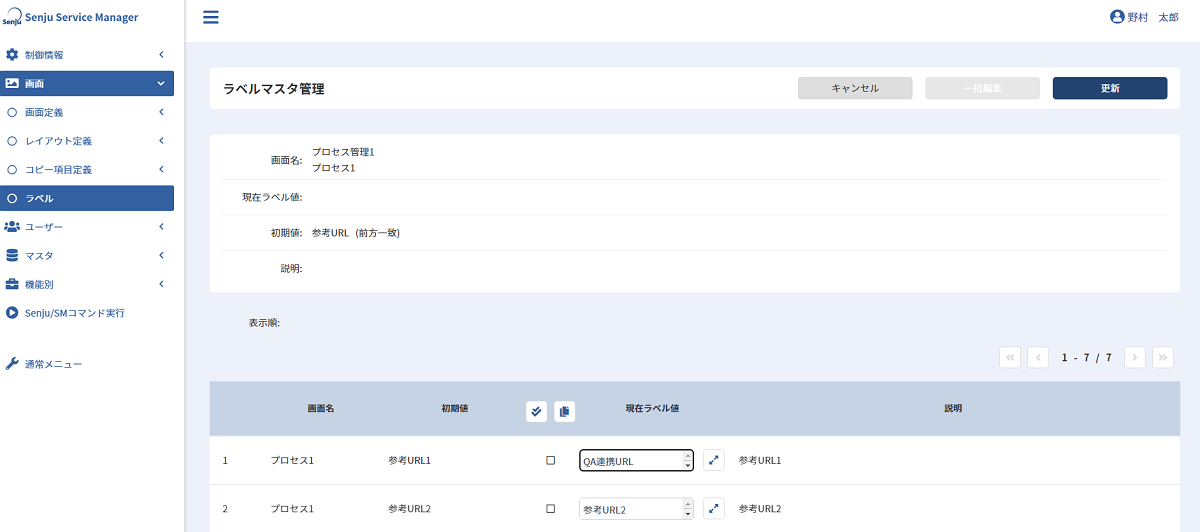Click the 初期値 column header
Viewport: 1200px width, 532px height.
tap(455, 409)
